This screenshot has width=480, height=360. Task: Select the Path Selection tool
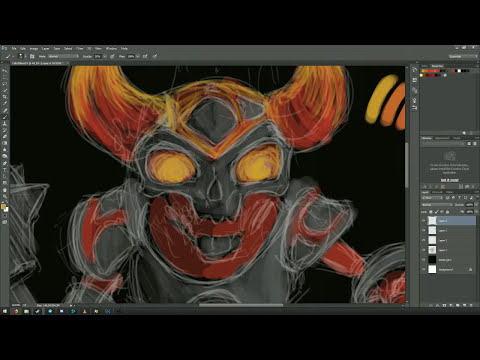pos(5,176)
